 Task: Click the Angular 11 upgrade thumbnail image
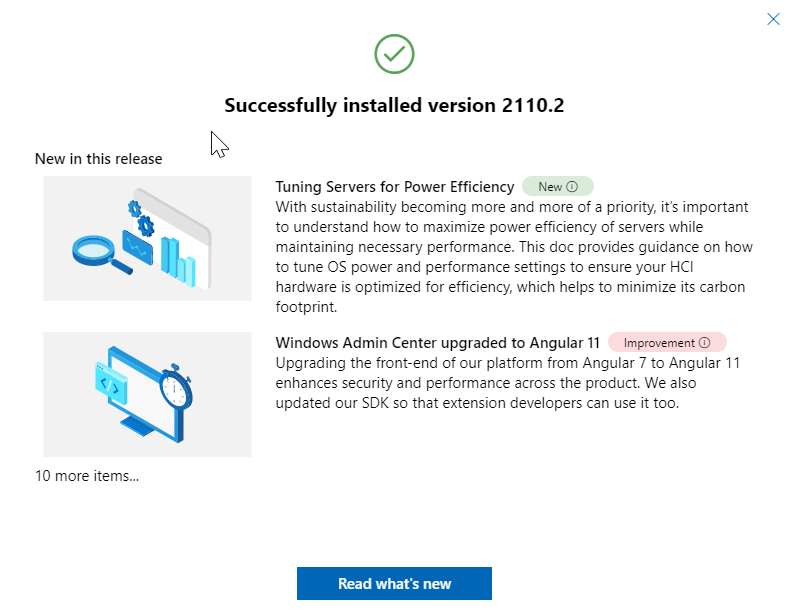(x=147, y=394)
